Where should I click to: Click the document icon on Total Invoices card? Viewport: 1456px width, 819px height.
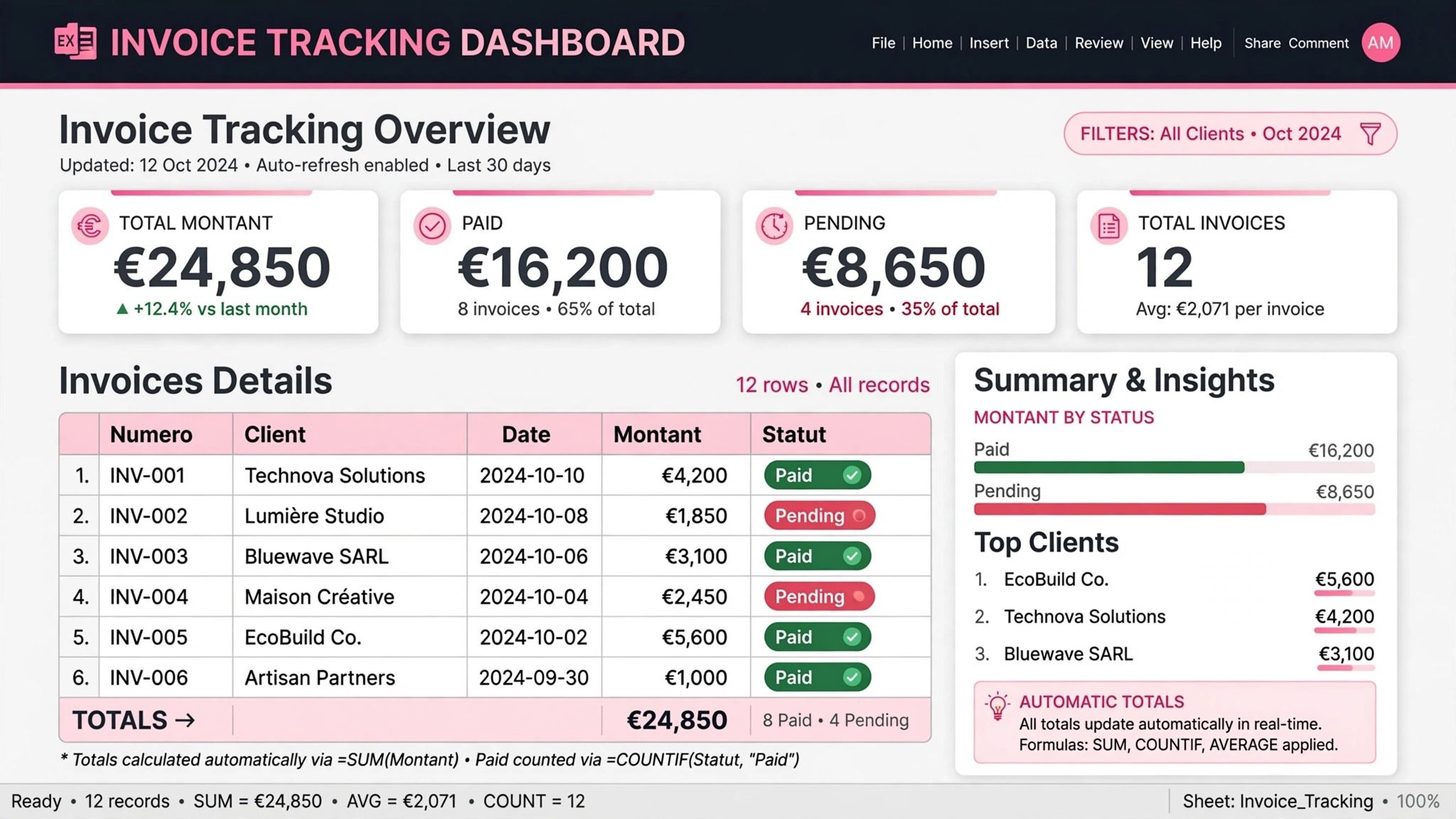coord(1109,226)
